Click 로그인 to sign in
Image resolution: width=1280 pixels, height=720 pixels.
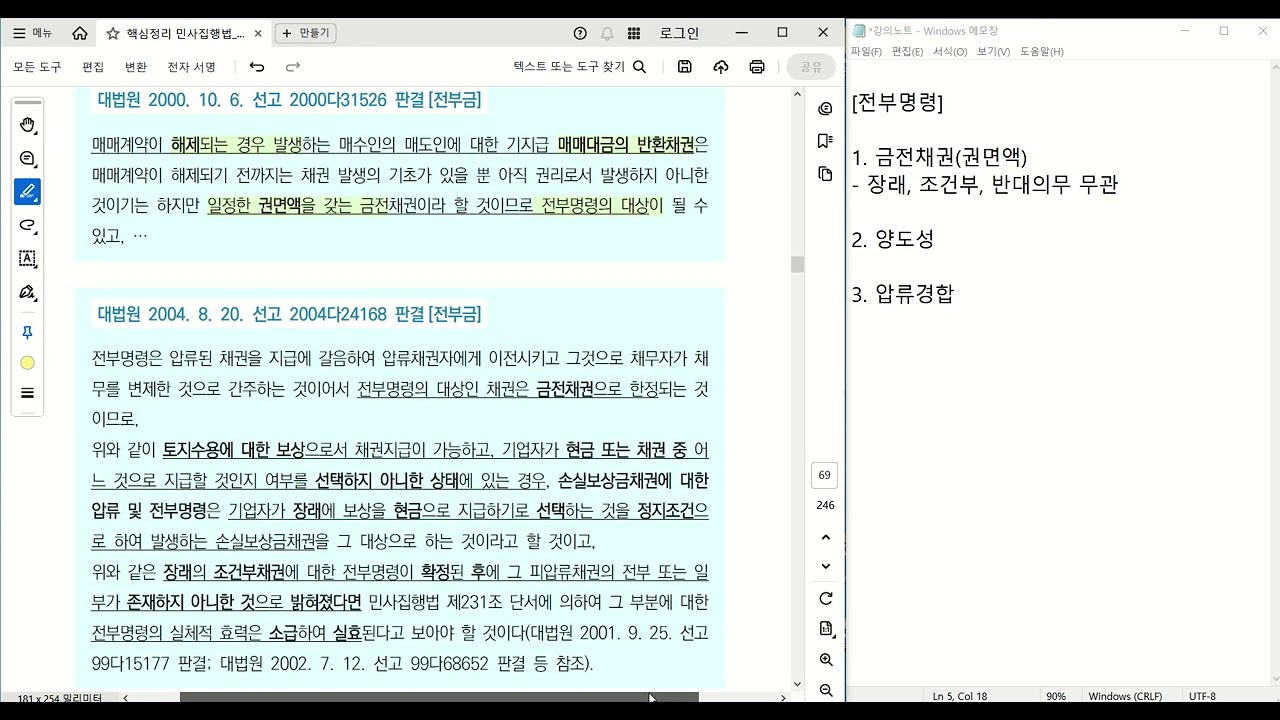click(x=679, y=33)
